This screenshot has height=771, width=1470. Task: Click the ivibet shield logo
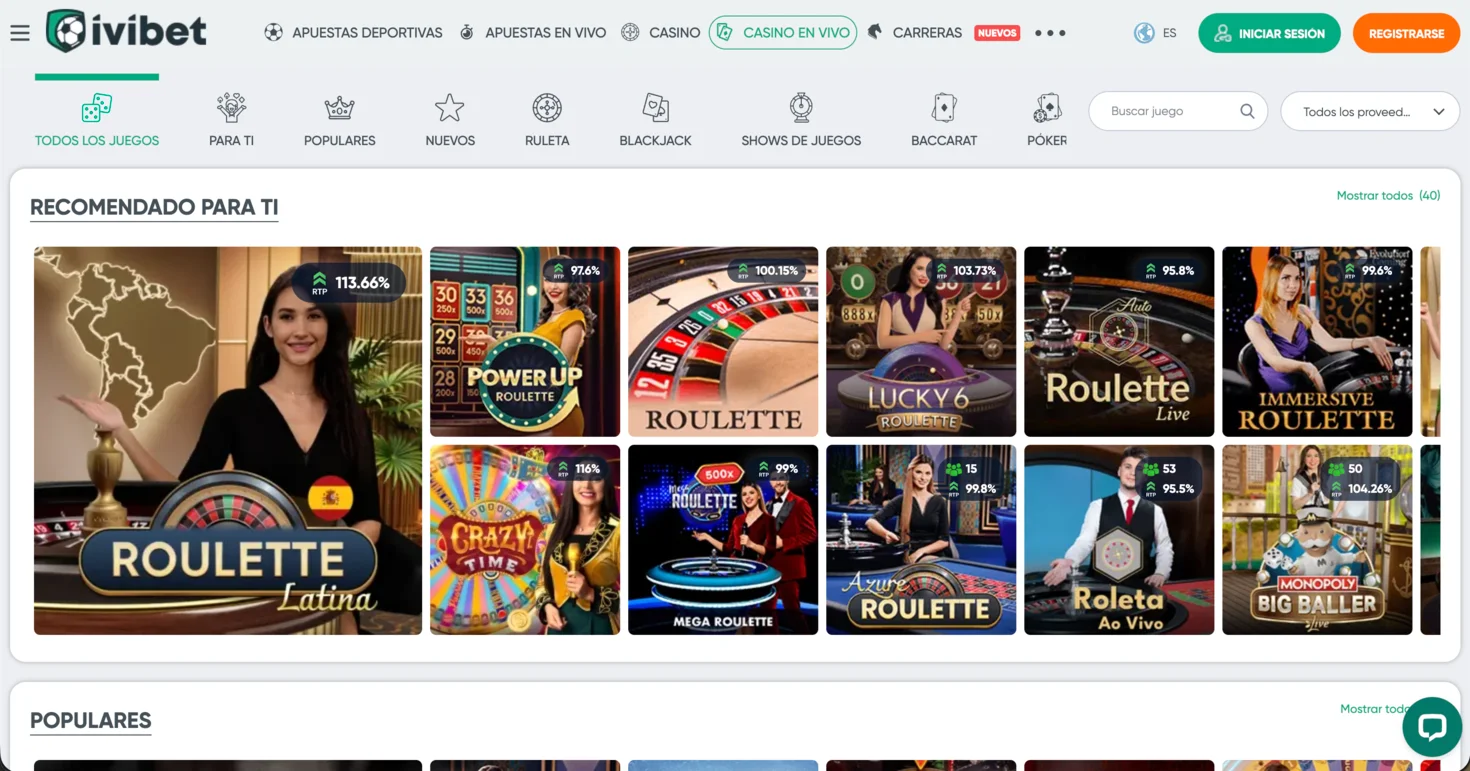tap(65, 32)
